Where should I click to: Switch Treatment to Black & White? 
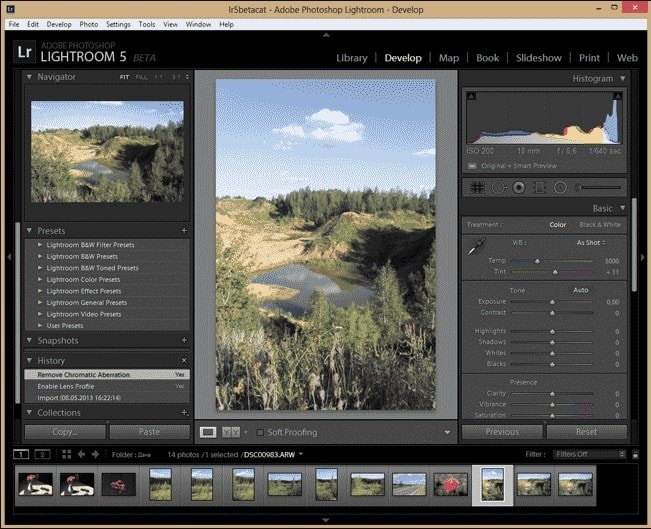coord(601,224)
